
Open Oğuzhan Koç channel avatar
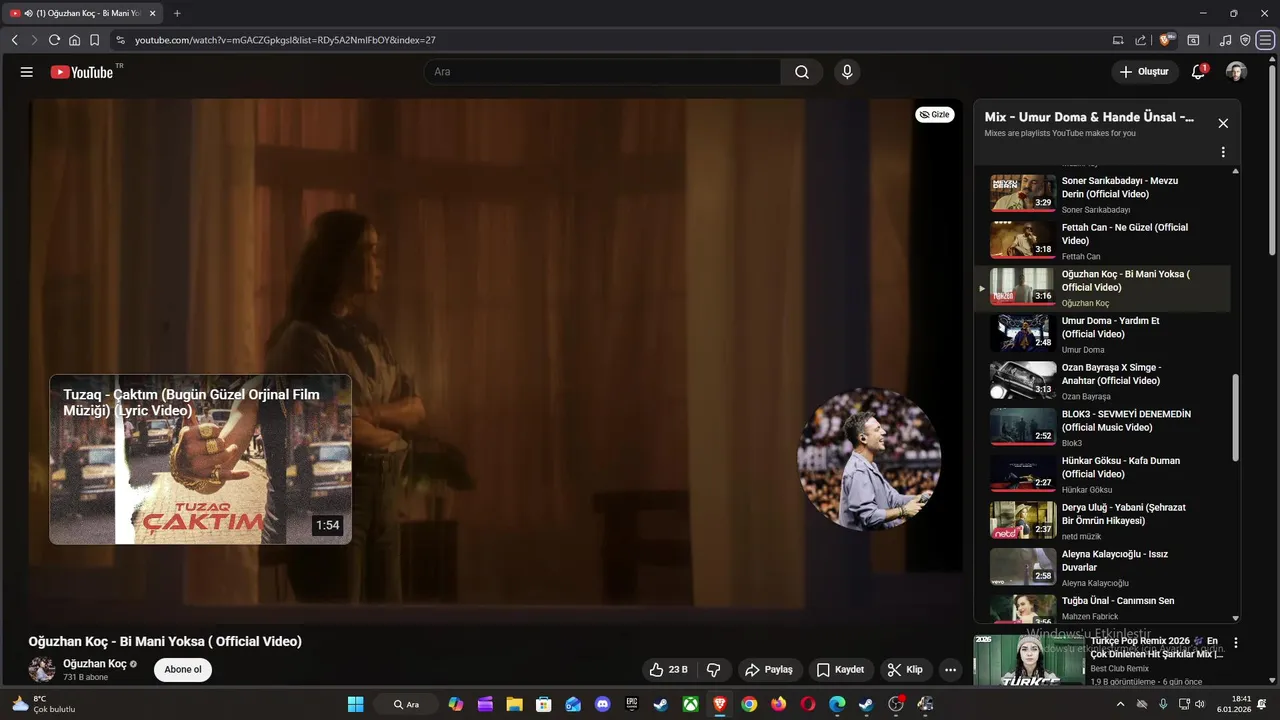click(x=42, y=670)
